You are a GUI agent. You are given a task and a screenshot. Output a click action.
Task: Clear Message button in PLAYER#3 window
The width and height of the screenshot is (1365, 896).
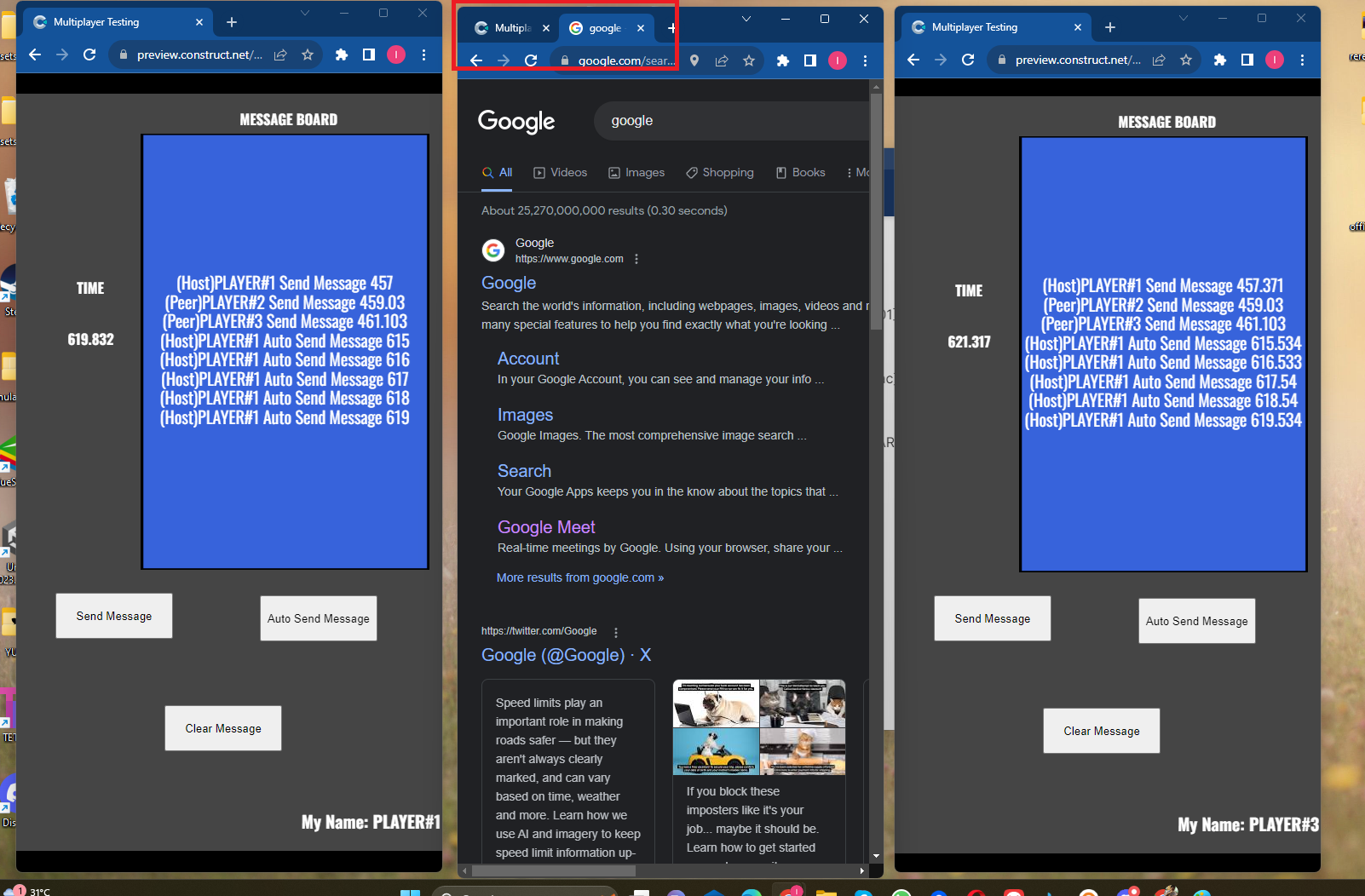(x=1102, y=731)
